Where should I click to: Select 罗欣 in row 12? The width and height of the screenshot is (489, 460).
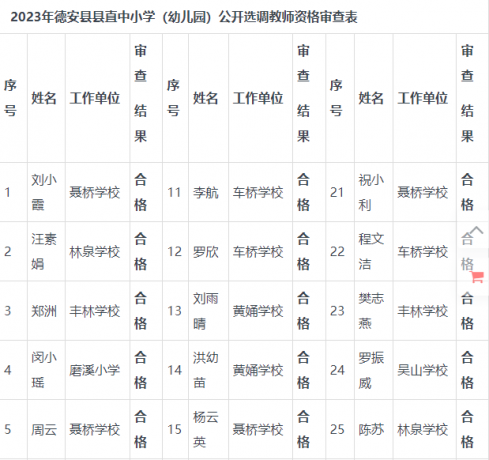click(205, 252)
